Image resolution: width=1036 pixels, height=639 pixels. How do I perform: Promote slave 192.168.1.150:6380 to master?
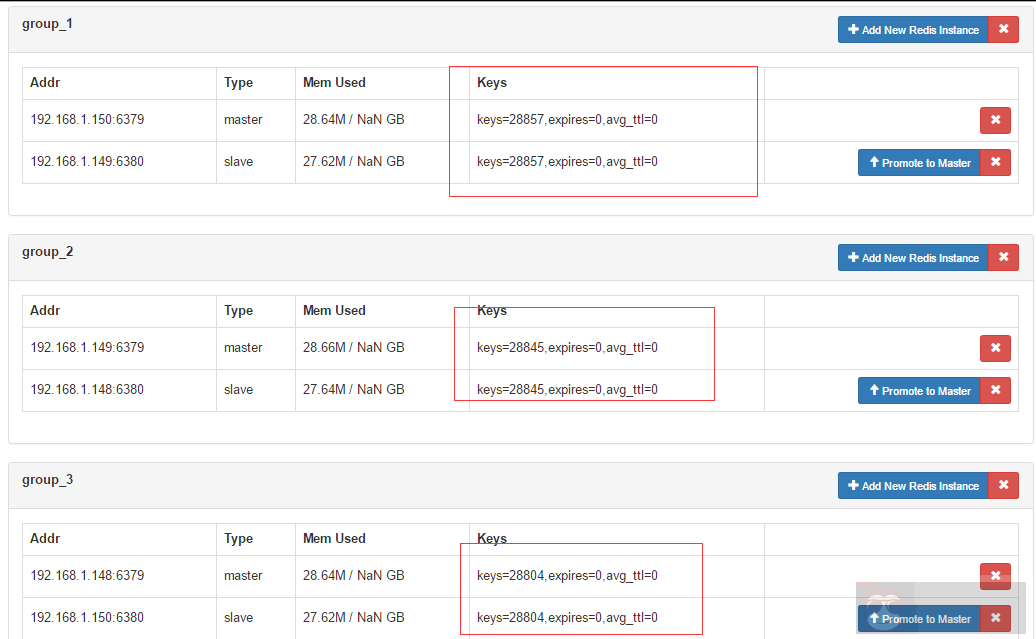coord(919,618)
